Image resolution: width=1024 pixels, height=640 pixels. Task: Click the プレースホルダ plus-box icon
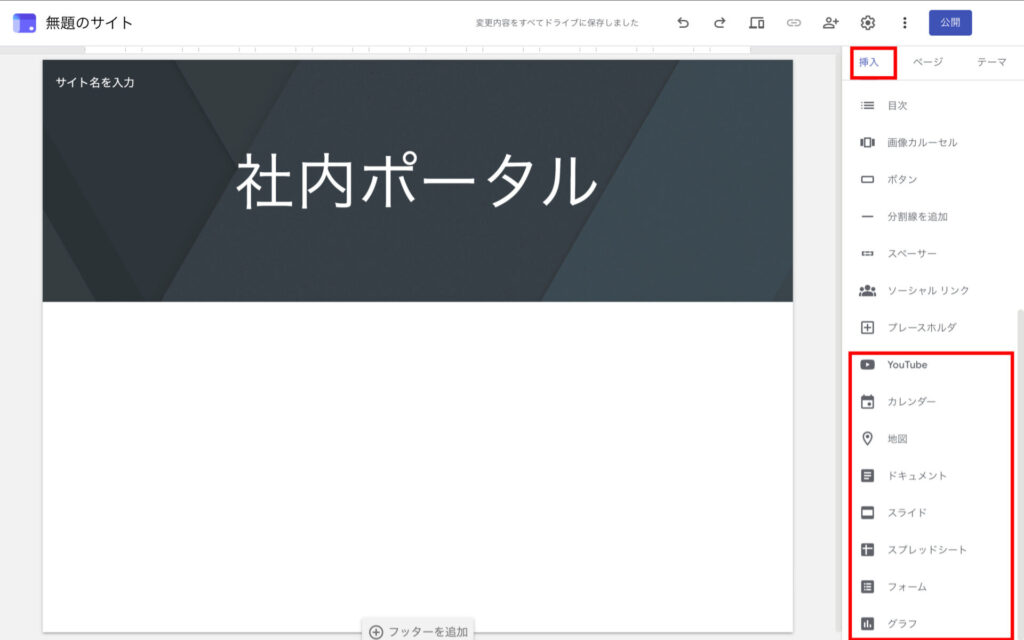point(867,327)
